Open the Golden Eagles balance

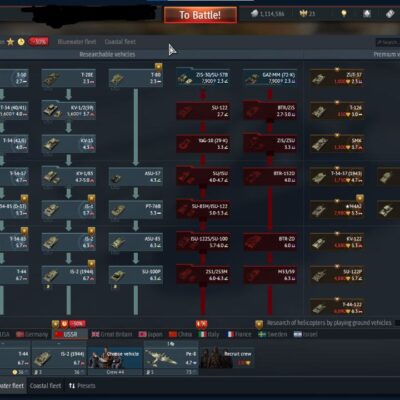[x=307, y=14]
